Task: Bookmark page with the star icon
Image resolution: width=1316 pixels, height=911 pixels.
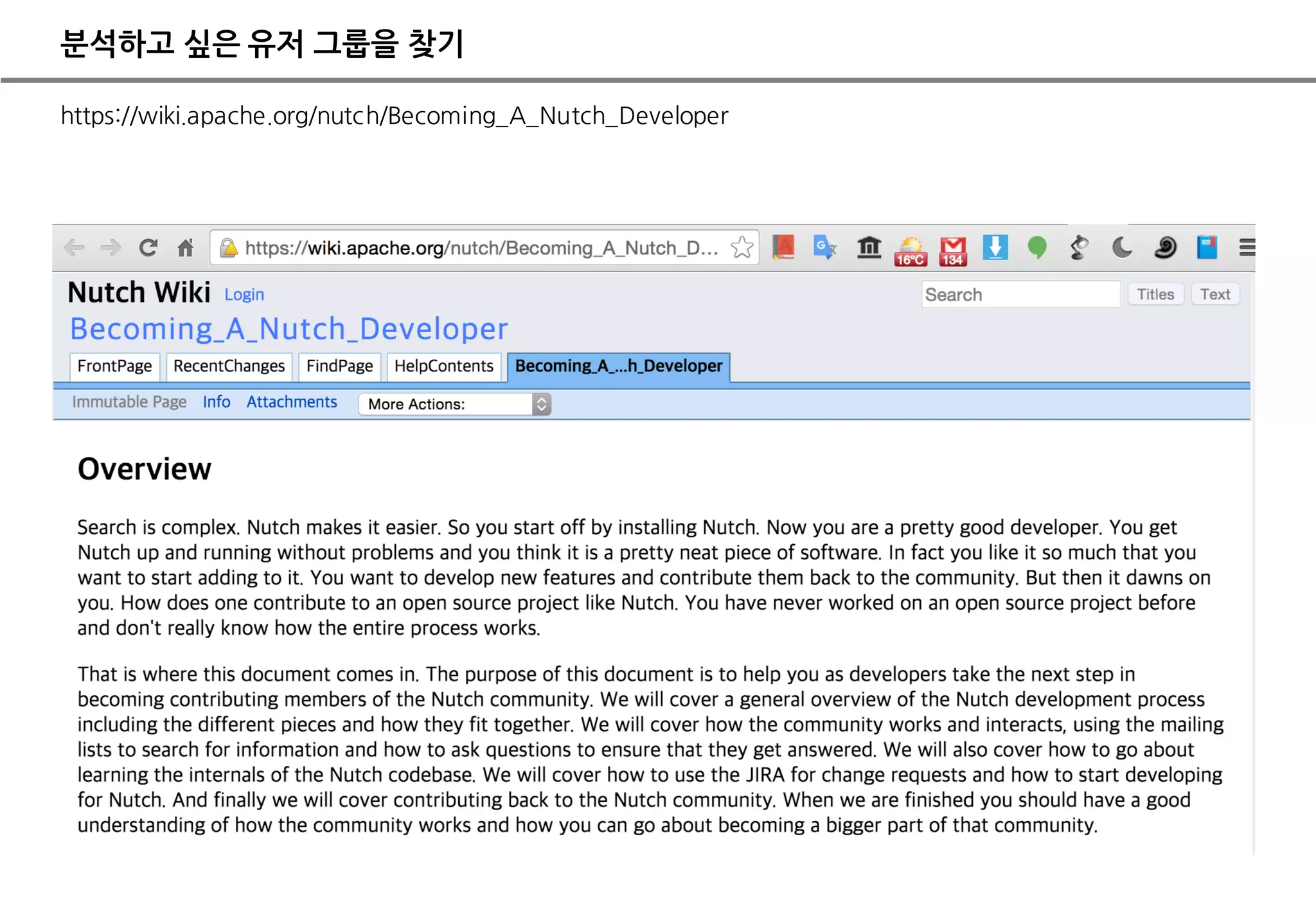Action: click(742, 247)
